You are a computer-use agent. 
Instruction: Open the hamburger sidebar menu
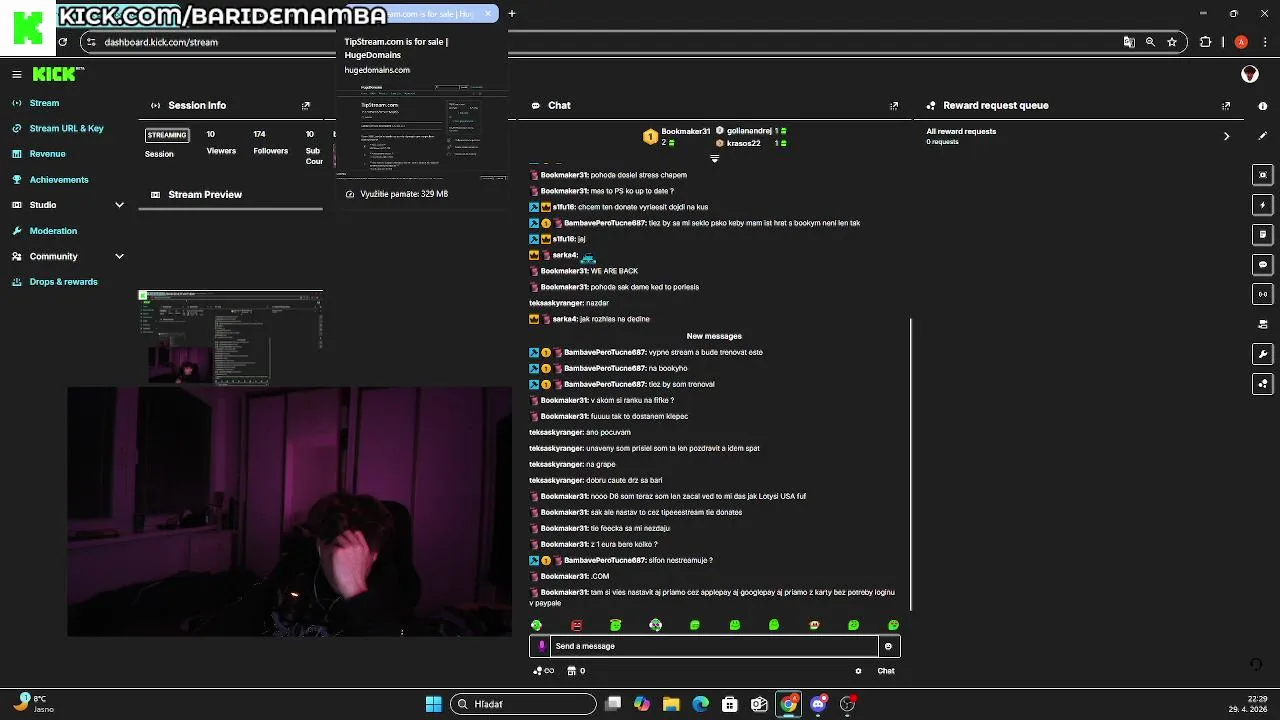pyautogui.click(x=17, y=74)
